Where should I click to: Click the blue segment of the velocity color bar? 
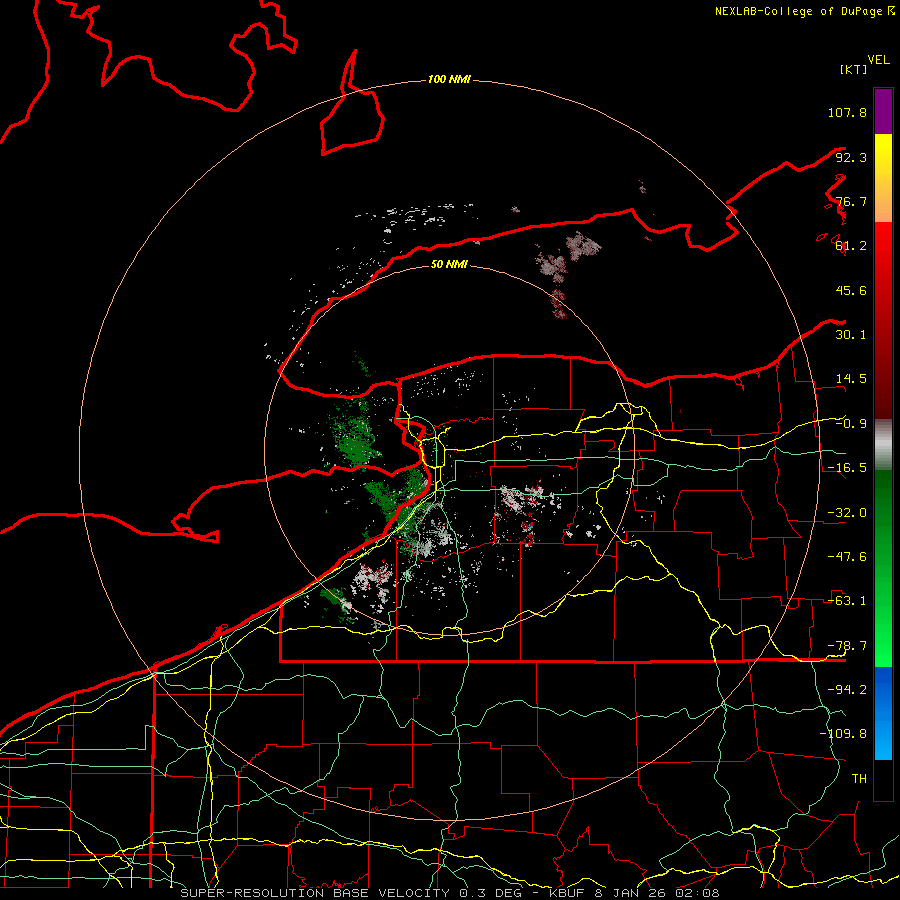[883, 713]
